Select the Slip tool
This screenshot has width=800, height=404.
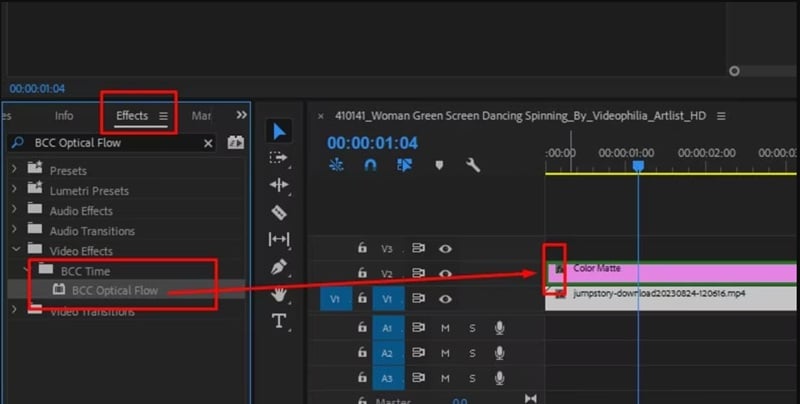coord(279,239)
